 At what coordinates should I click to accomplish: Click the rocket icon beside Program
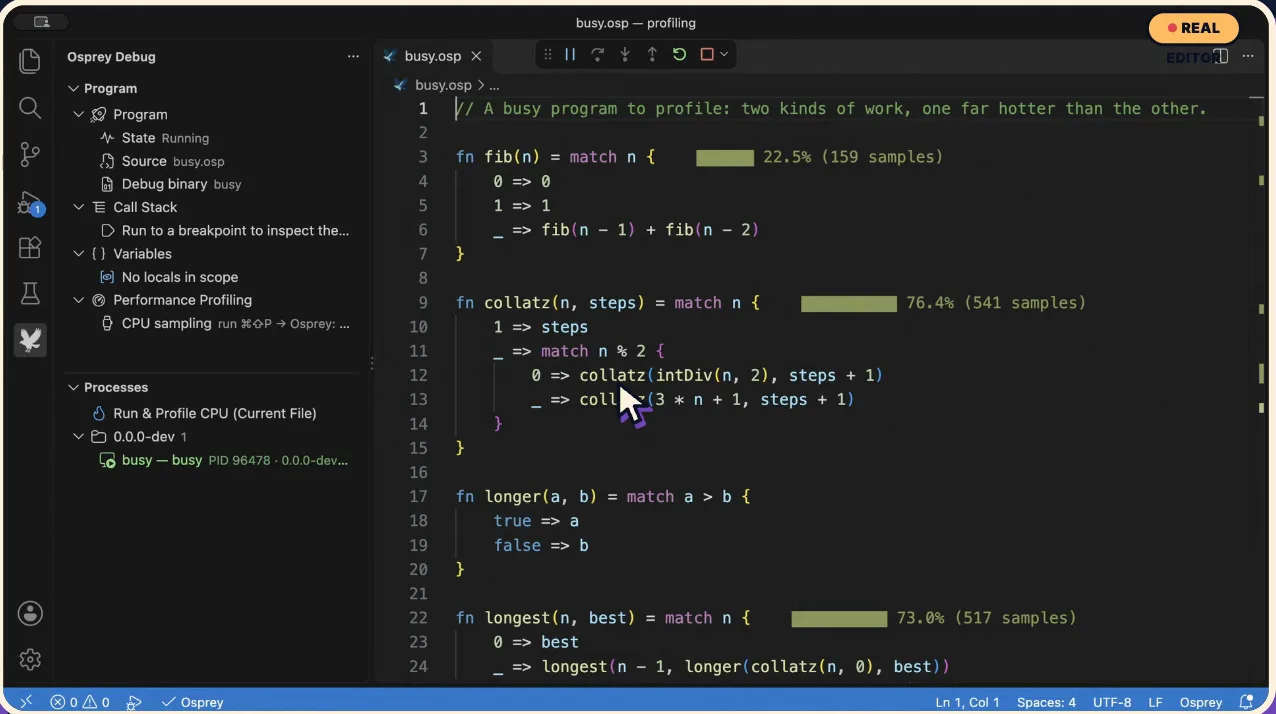(99, 115)
